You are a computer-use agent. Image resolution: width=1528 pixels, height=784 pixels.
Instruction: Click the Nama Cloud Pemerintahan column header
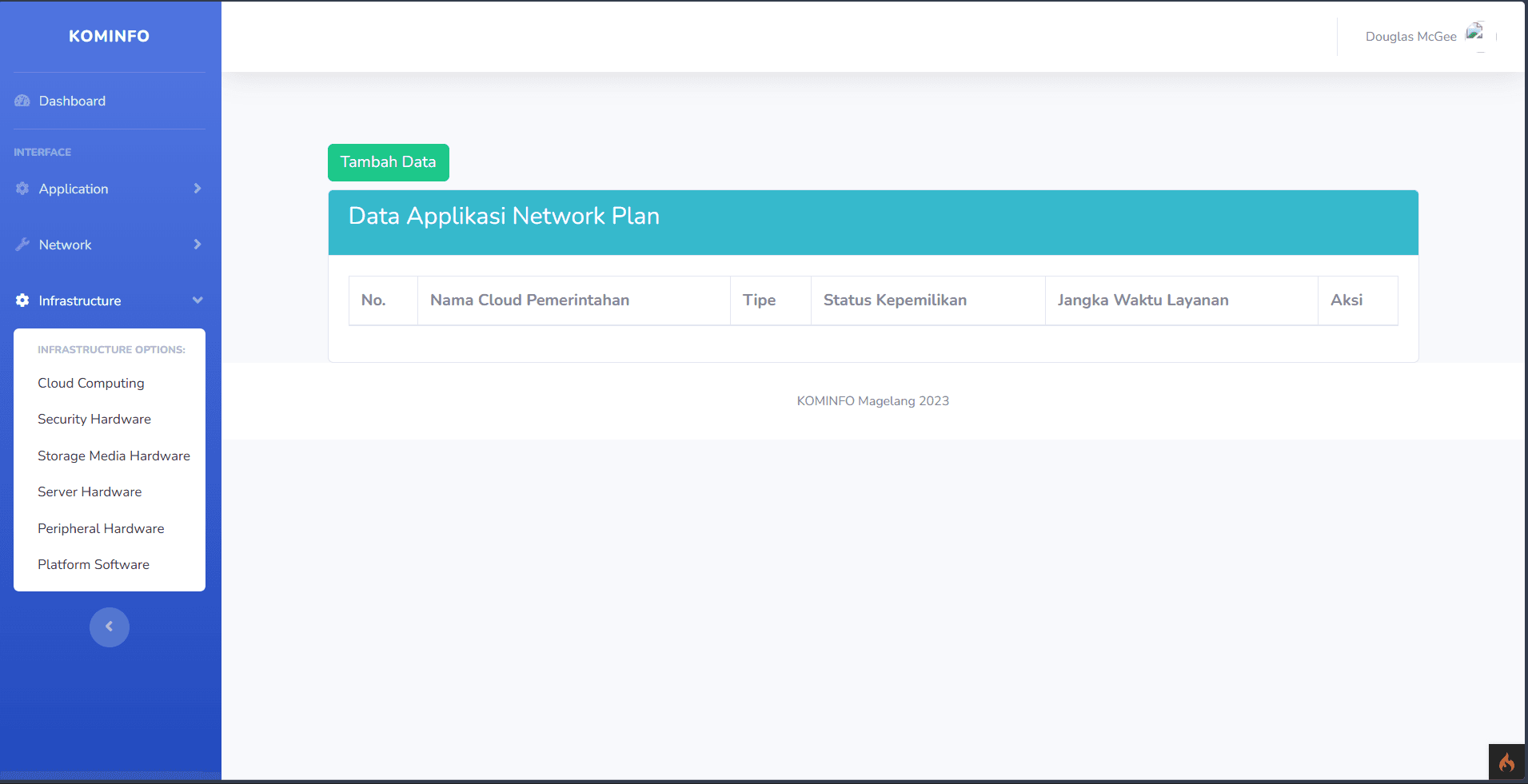click(529, 300)
